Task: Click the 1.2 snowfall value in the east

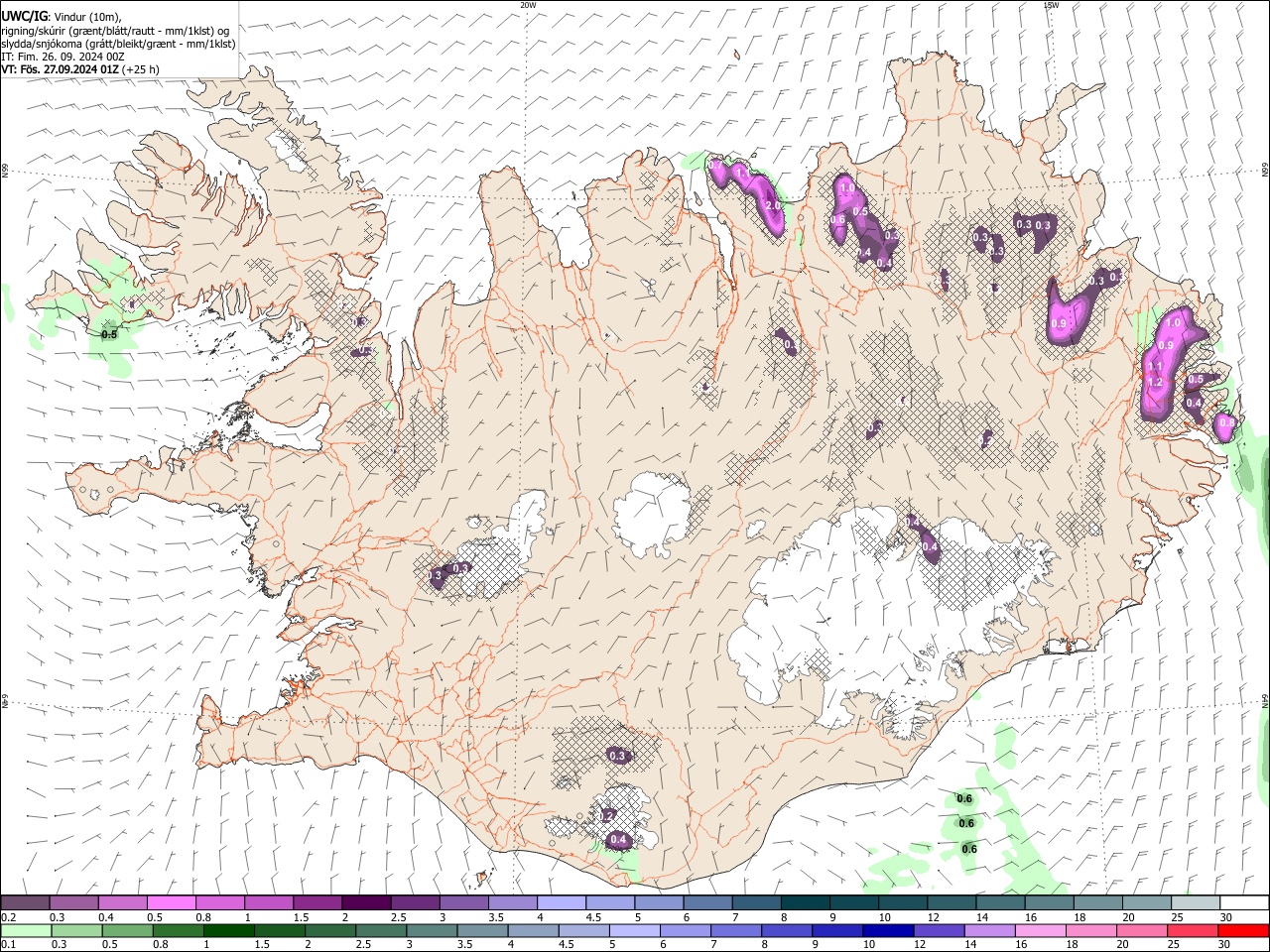Action: [1154, 382]
